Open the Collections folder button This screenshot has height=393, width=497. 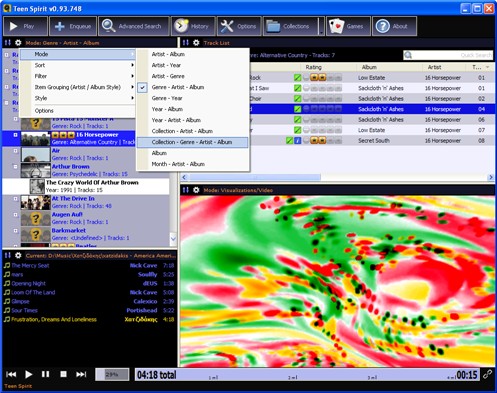tap(290, 26)
